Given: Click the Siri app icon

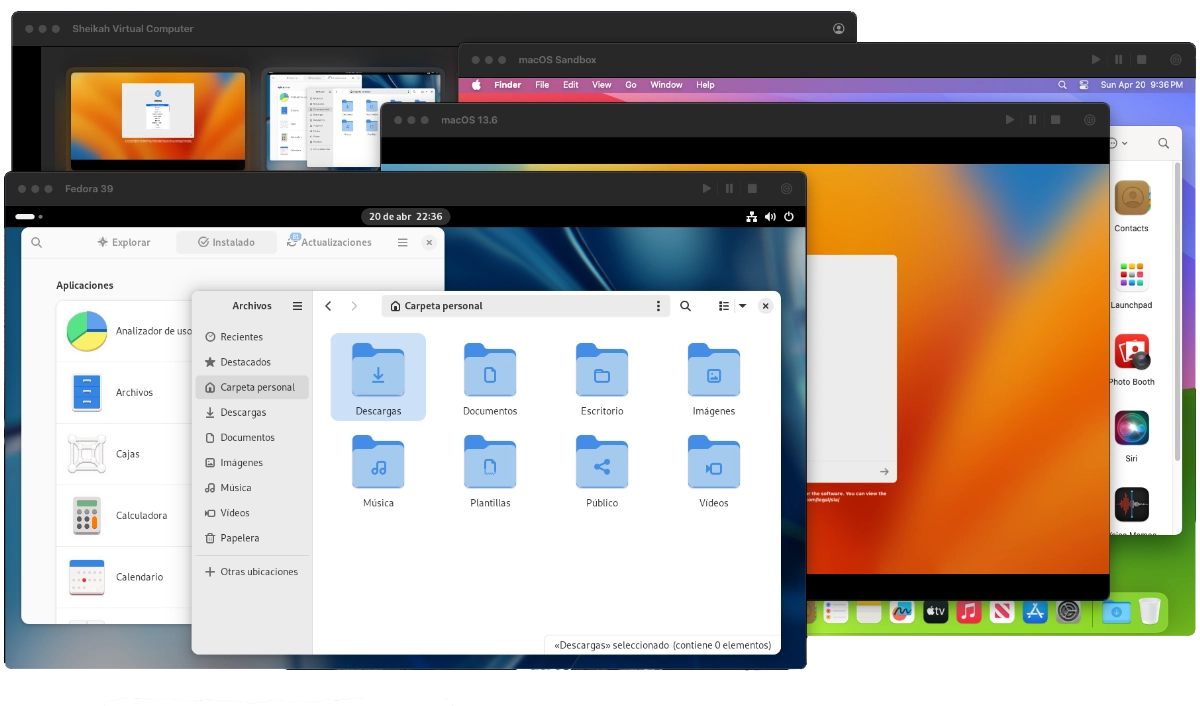Looking at the screenshot, I should (1131, 428).
